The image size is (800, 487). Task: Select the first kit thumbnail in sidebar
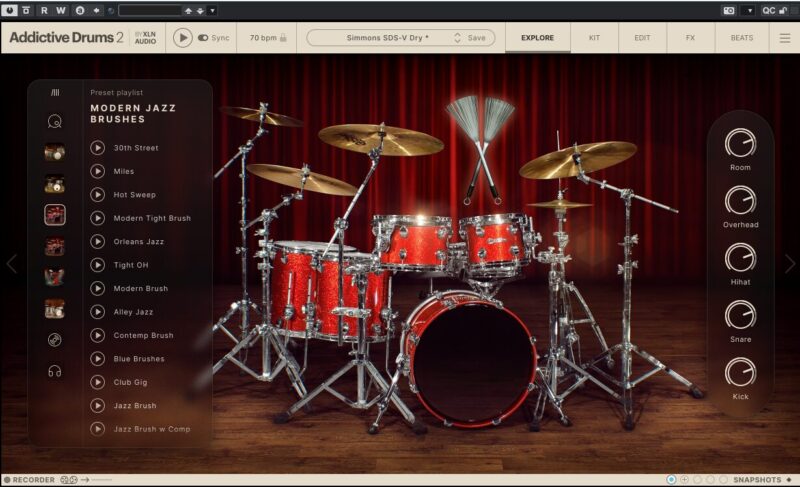55,152
